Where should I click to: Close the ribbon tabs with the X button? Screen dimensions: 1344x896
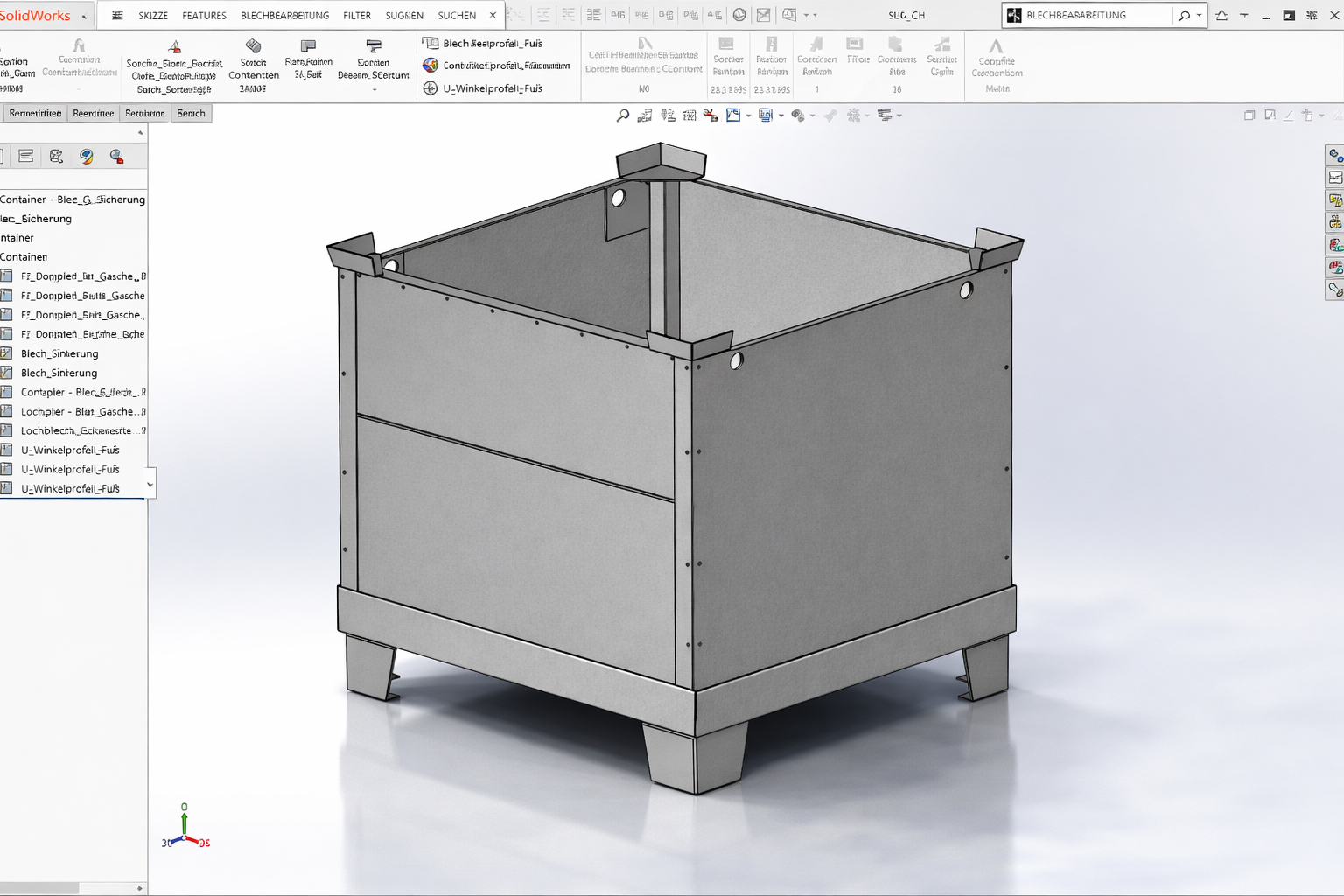coord(493,15)
